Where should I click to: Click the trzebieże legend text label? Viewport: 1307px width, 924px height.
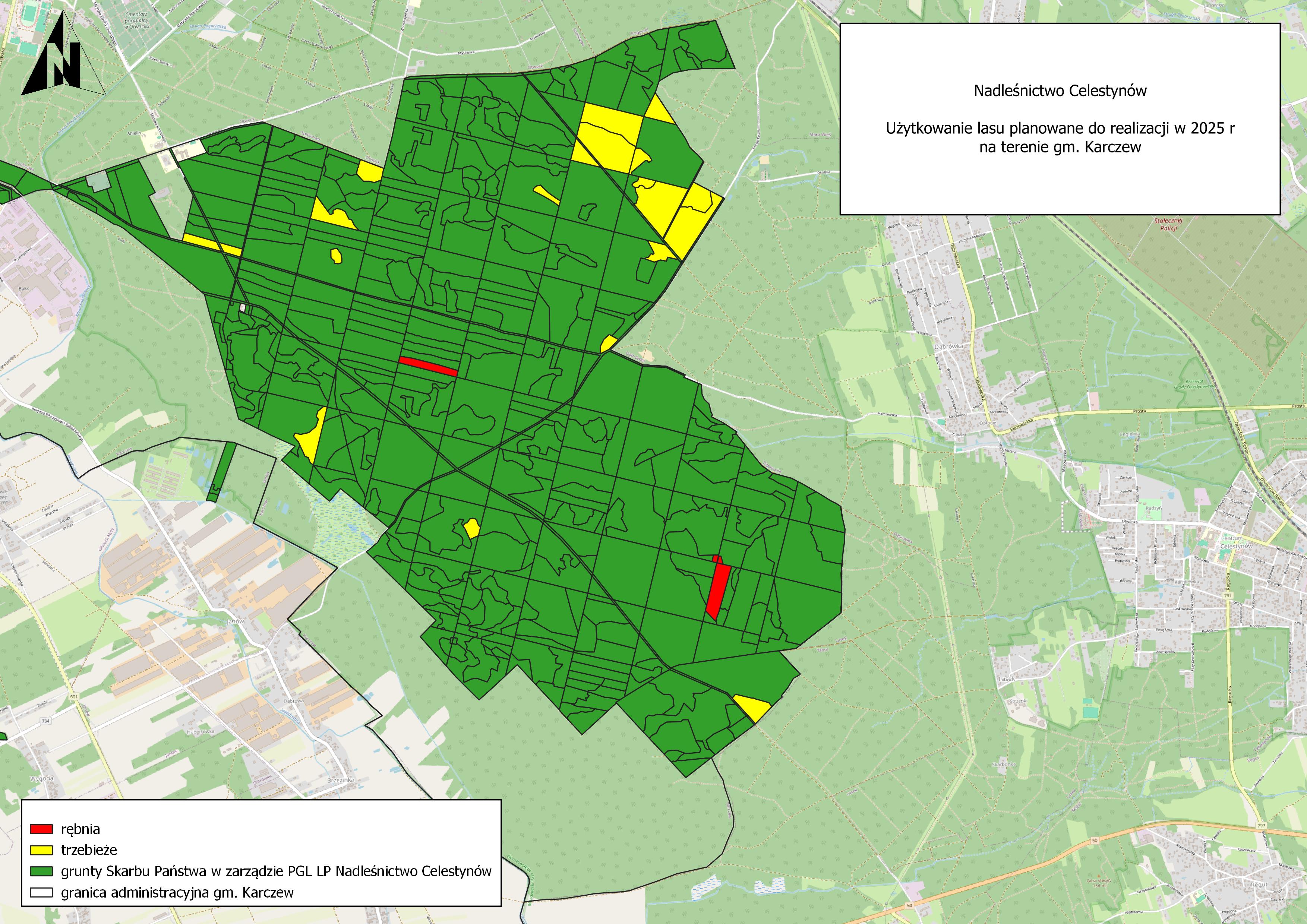click(x=89, y=850)
